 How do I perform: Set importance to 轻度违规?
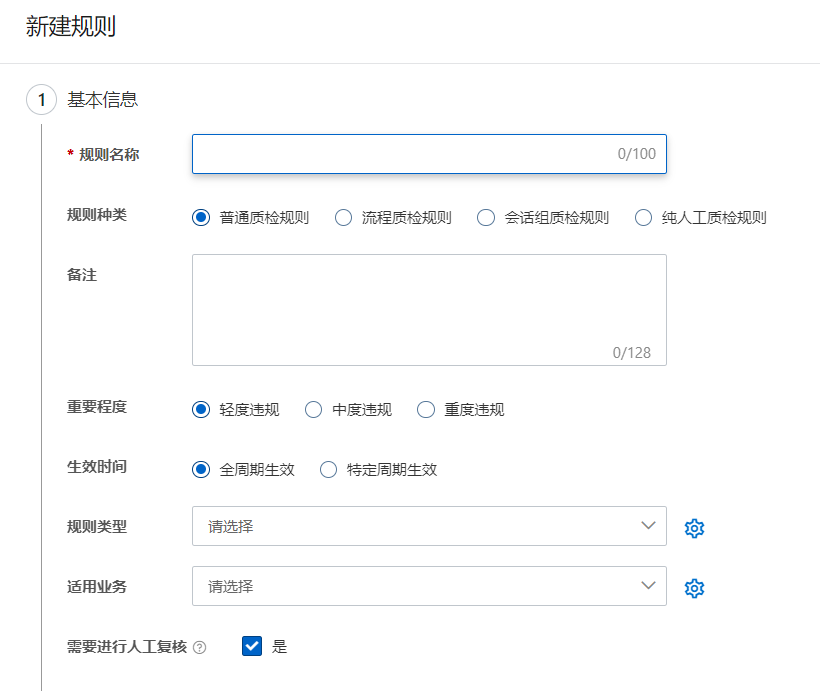pyautogui.click(x=201, y=410)
